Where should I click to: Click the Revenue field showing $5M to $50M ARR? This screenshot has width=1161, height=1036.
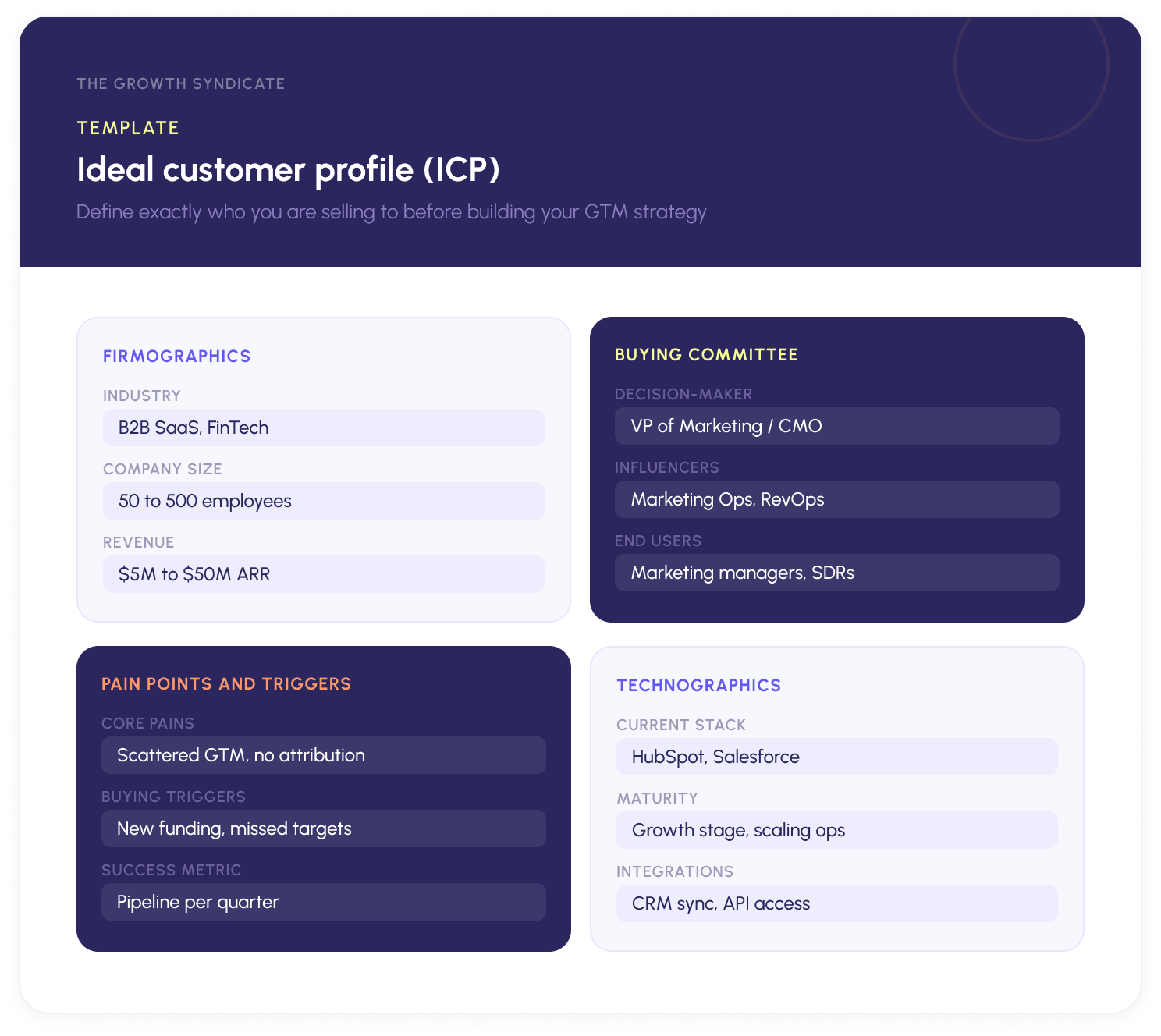[323, 574]
